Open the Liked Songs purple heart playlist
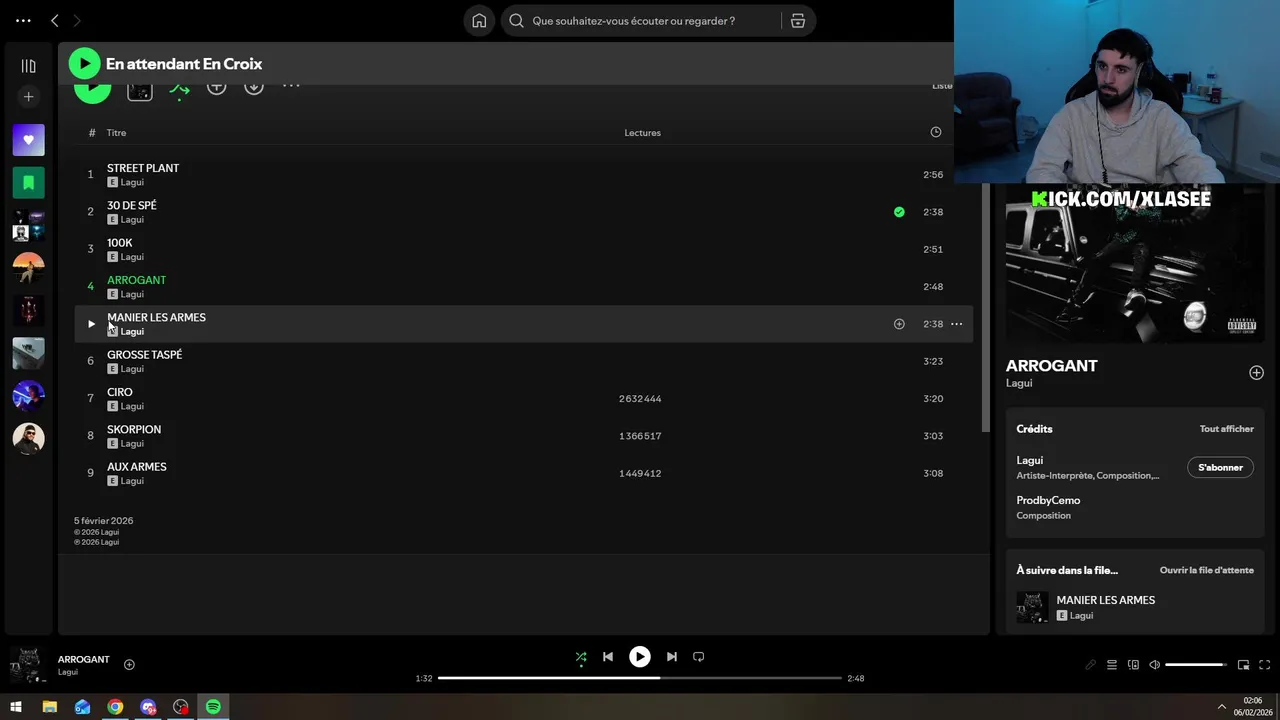 tap(28, 140)
